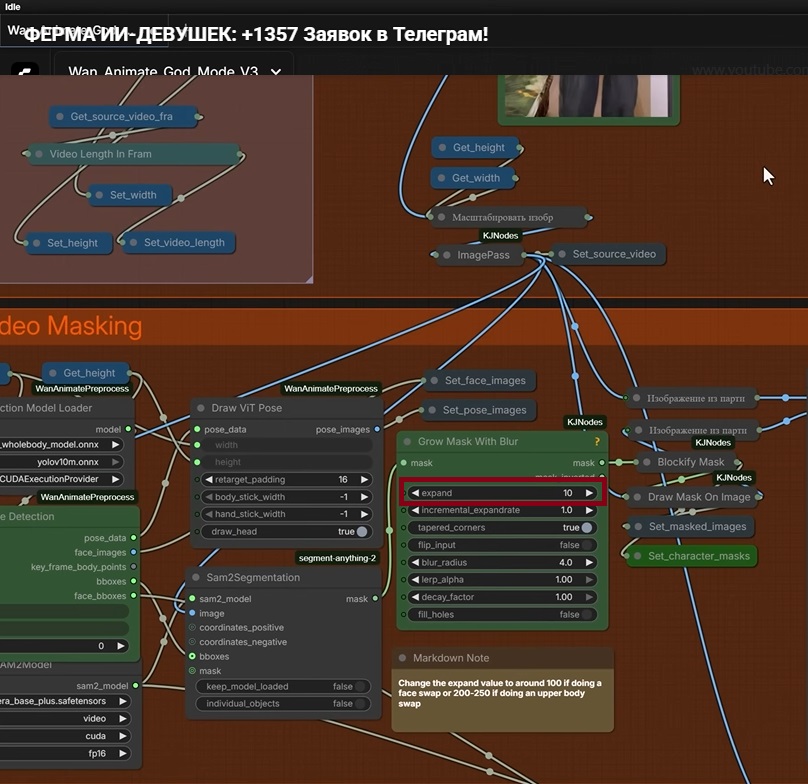
Task: Click the sam2_model input port on Sam2Segmentation
Action: [x=192, y=598]
